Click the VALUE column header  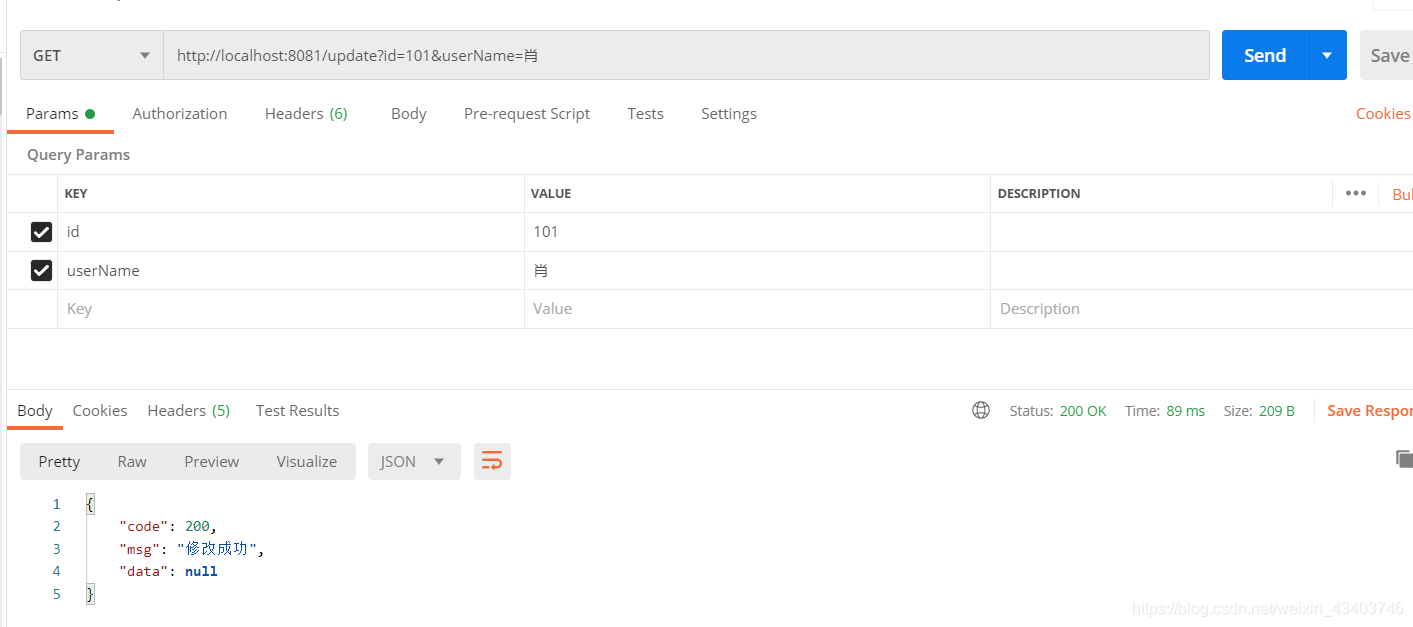click(x=551, y=193)
